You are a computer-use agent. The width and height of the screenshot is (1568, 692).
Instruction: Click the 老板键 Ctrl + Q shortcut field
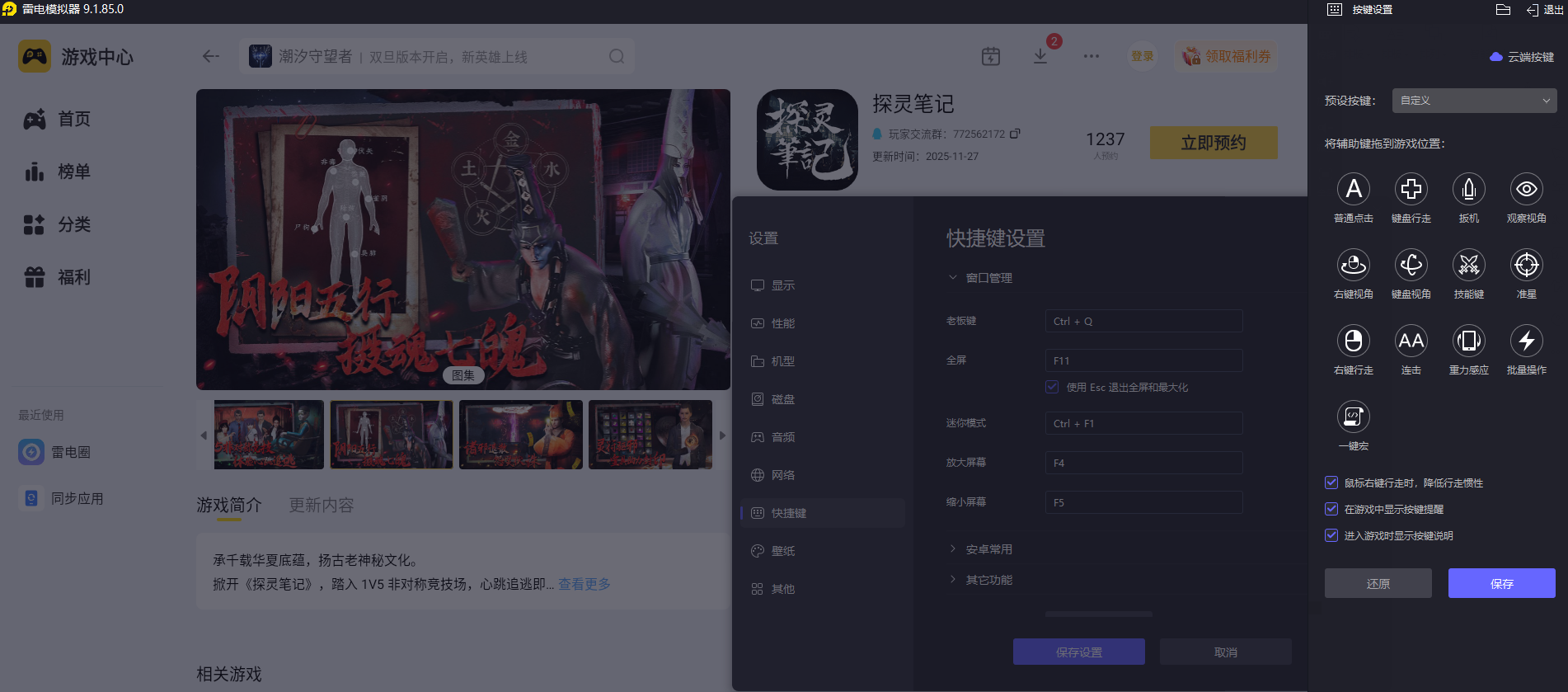[1144, 321]
